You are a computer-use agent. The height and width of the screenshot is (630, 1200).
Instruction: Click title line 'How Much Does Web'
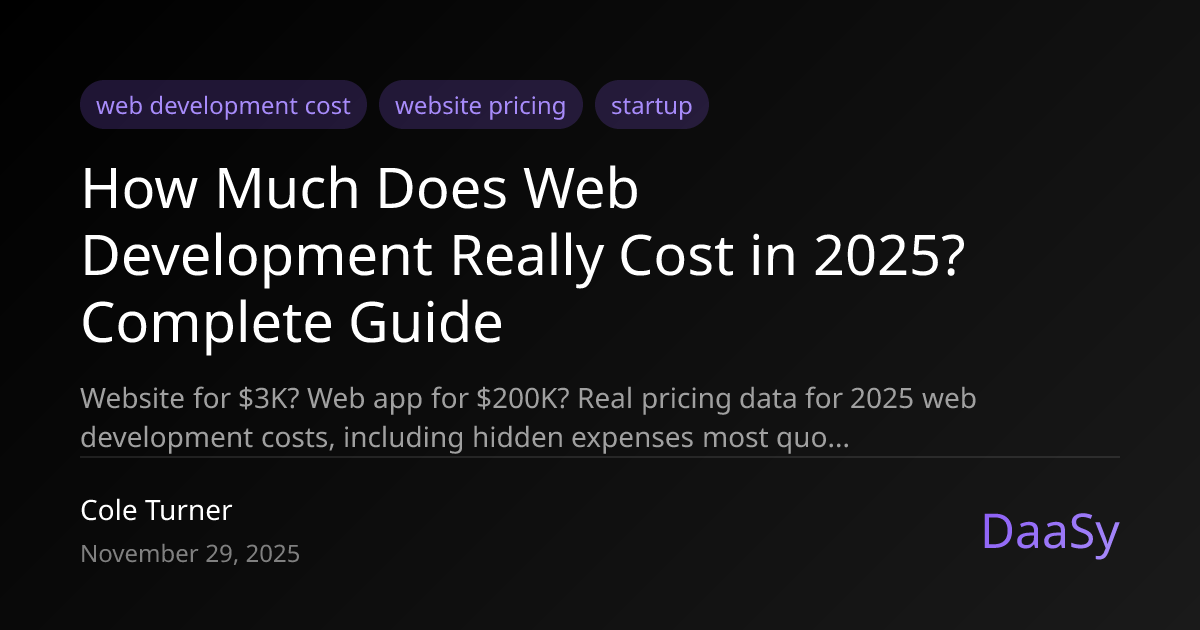point(360,190)
